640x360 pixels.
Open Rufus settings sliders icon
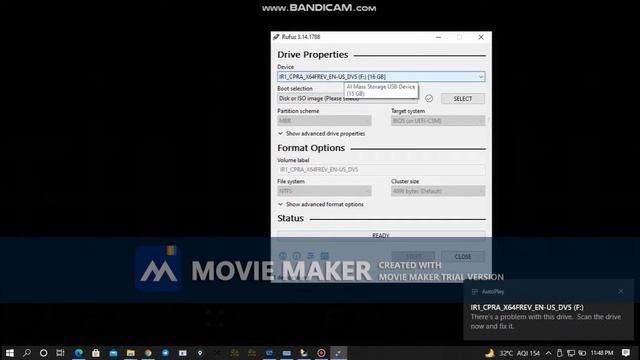pos(311,256)
